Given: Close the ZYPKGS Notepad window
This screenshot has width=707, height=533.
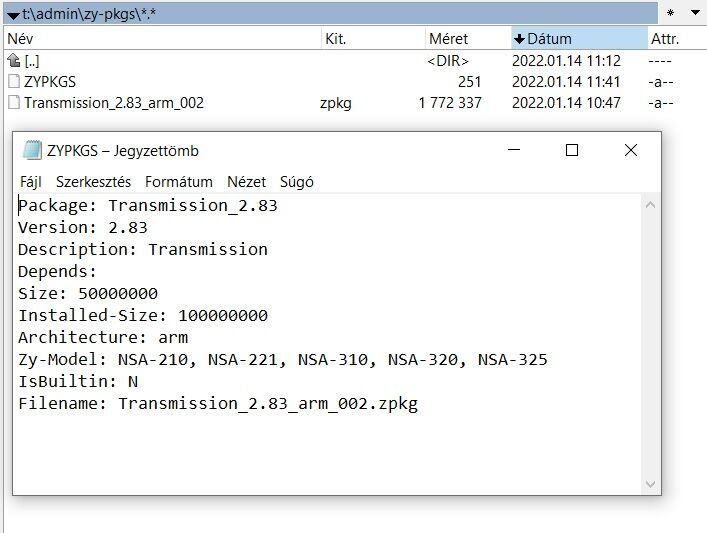Looking at the screenshot, I should click(631, 150).
